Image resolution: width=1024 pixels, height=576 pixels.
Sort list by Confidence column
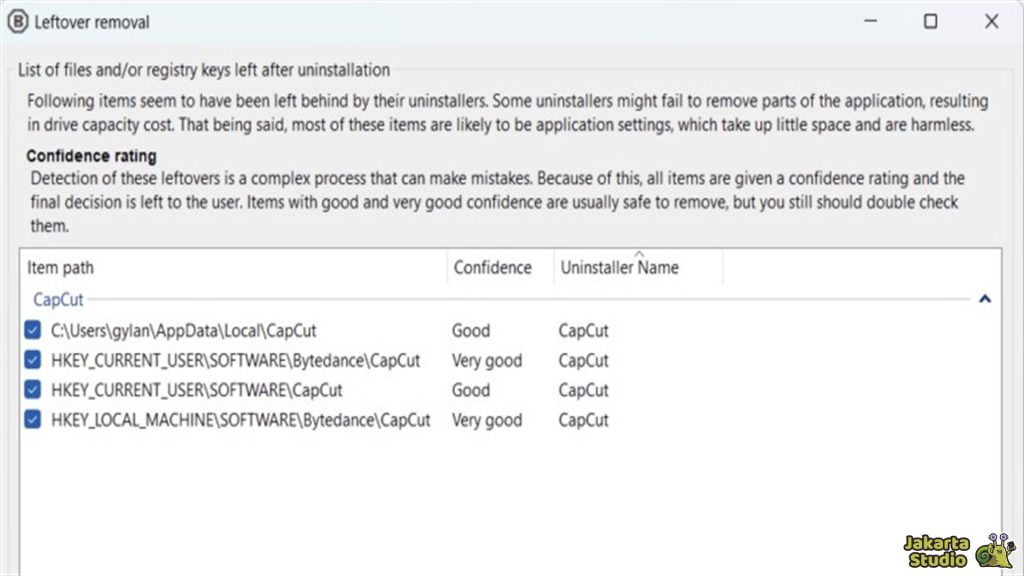pyautogui.click(x=492, y=268)
